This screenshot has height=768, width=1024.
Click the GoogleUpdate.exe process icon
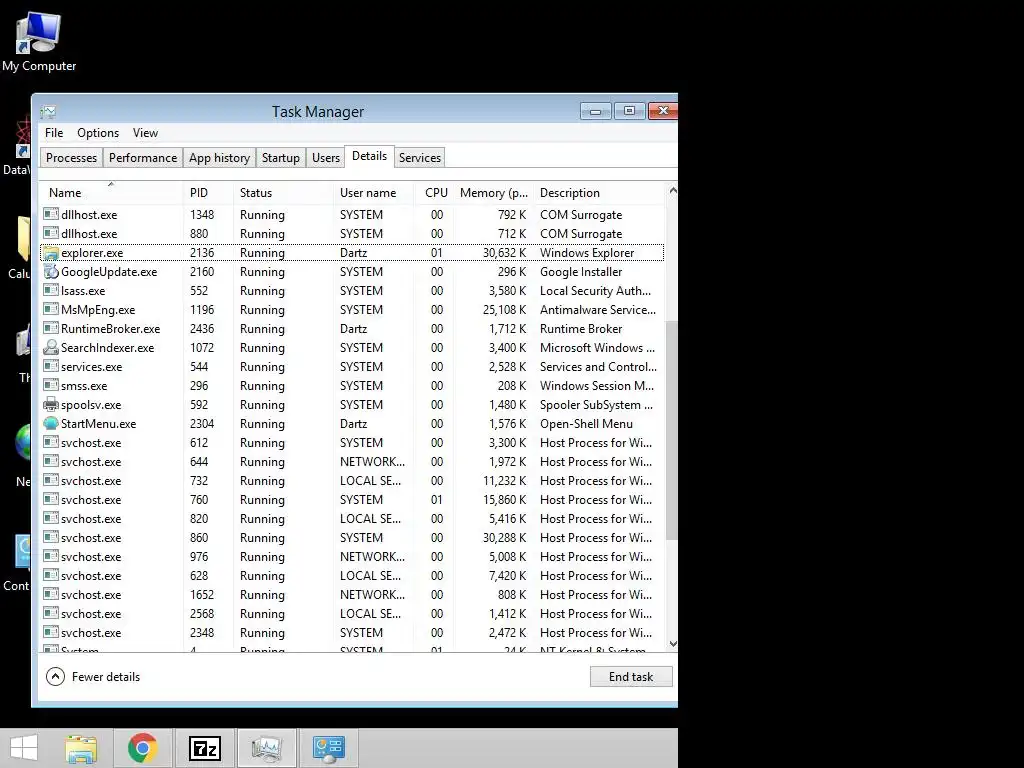point(51,272)
